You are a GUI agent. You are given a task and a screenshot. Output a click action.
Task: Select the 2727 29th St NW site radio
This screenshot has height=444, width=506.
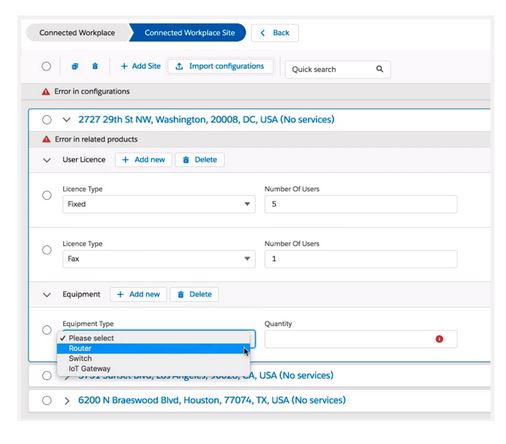click(x=47, y=120)
